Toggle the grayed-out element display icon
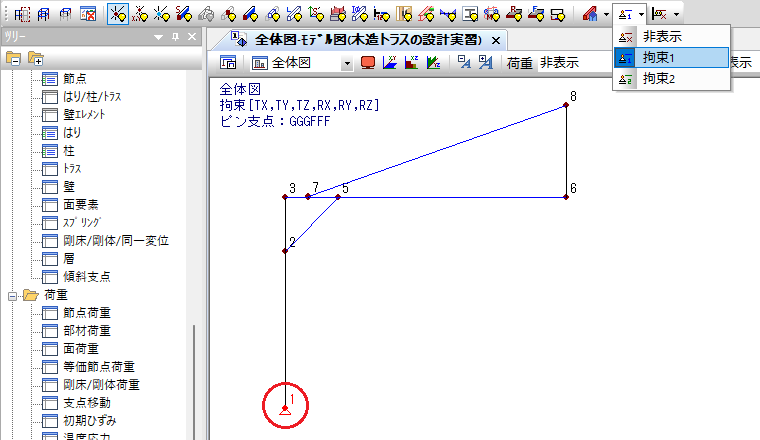The image size is (760, 440). (x=206, y=14)
